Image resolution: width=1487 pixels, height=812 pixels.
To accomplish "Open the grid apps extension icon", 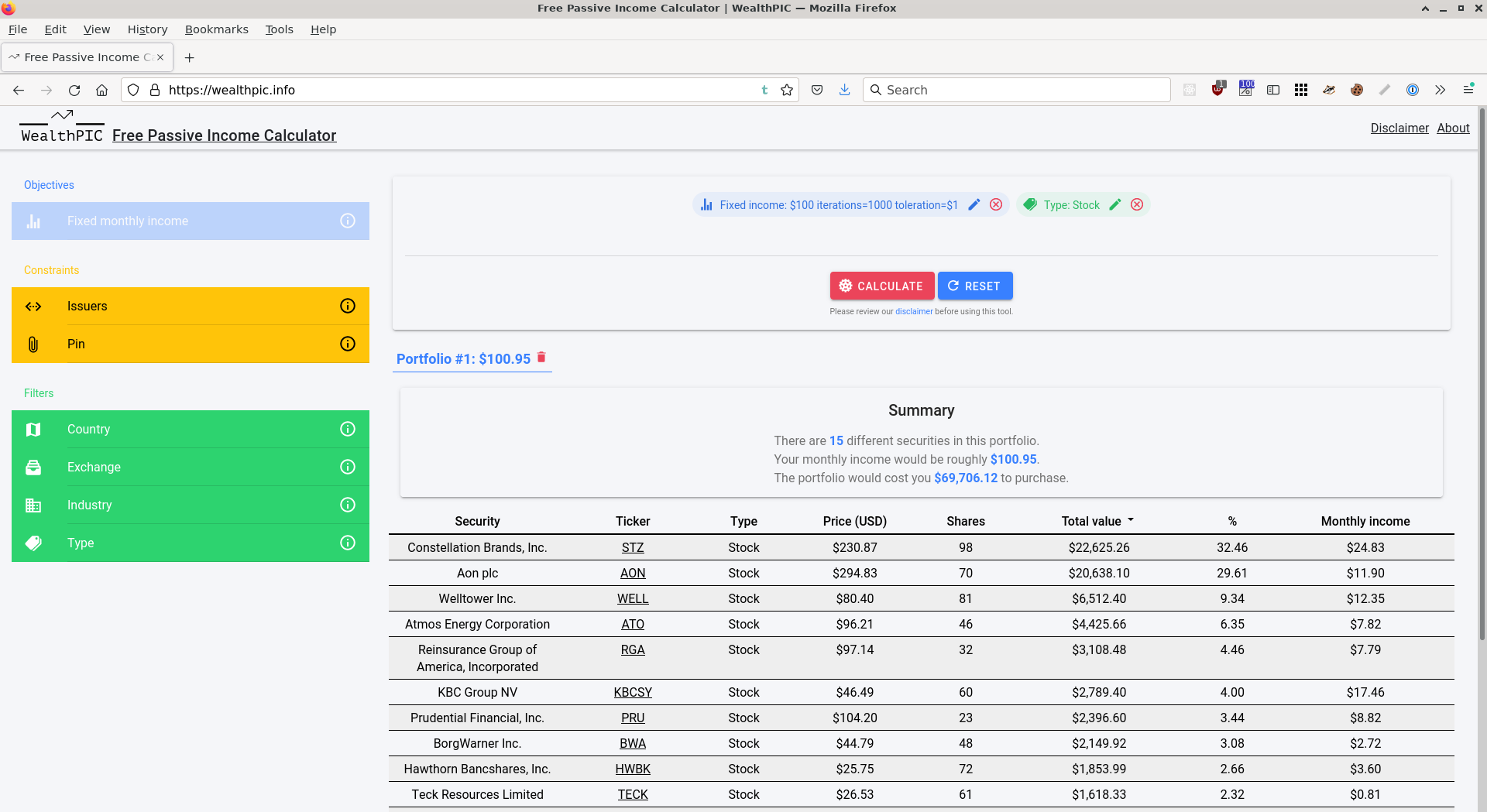I will pos(1301,90).
